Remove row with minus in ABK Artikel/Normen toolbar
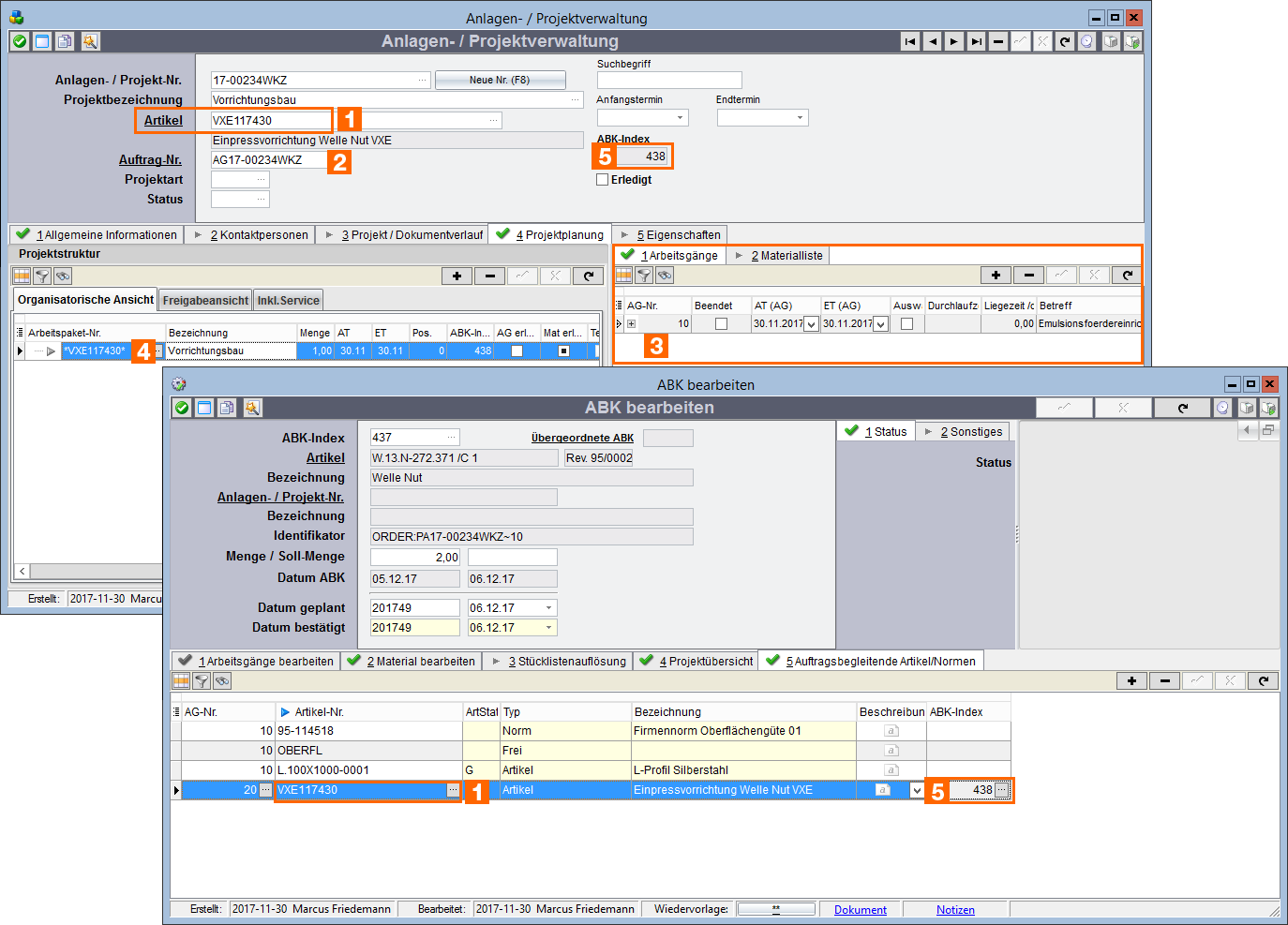The width and height of the screenshot is (1288, 925). [x=1164, y=680]
